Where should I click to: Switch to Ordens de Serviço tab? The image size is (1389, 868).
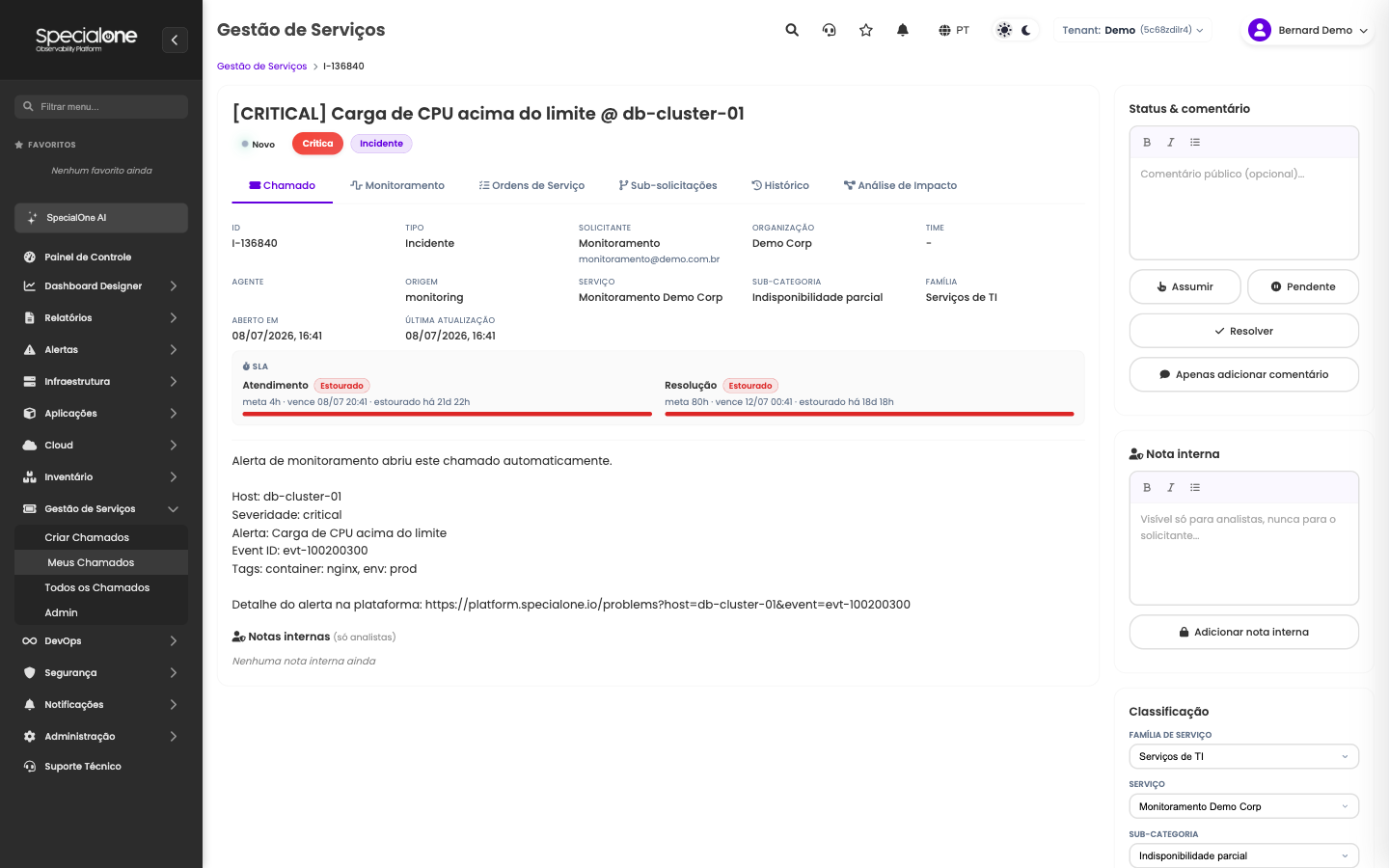point(531,185)
